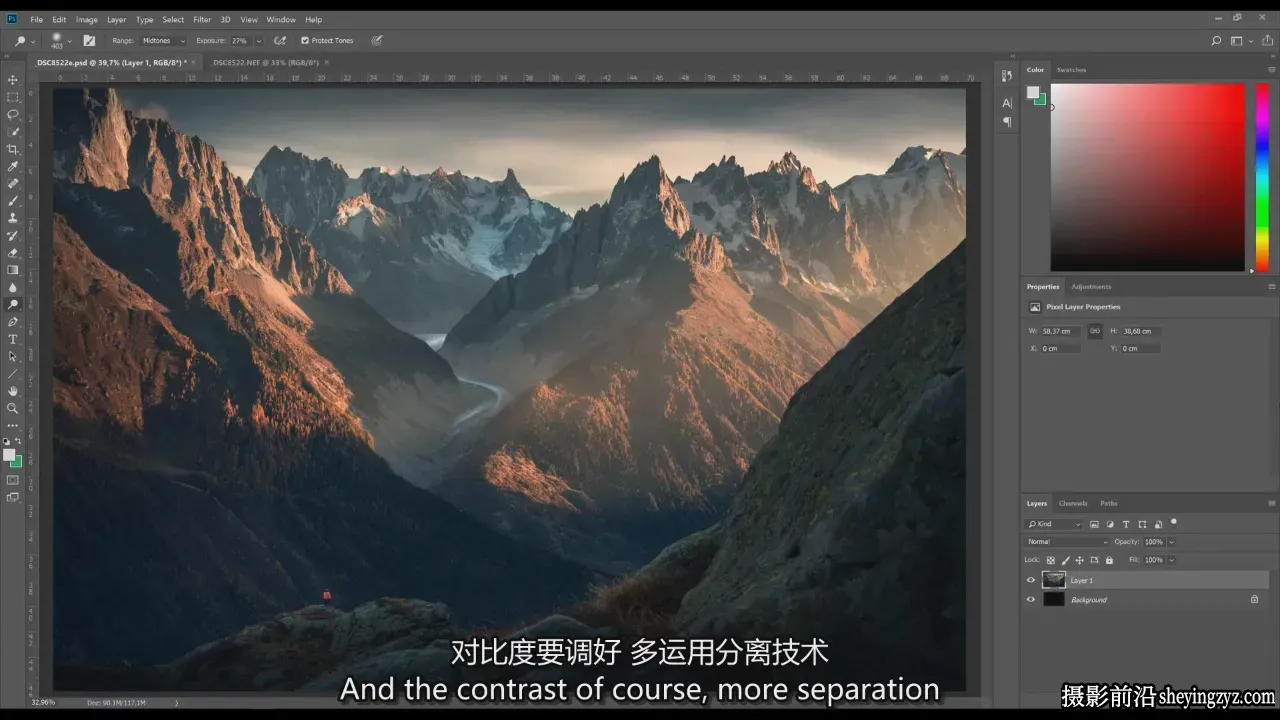Pick a color in the red color field
1280x720 pixels.
click(x=1147, y=177)
